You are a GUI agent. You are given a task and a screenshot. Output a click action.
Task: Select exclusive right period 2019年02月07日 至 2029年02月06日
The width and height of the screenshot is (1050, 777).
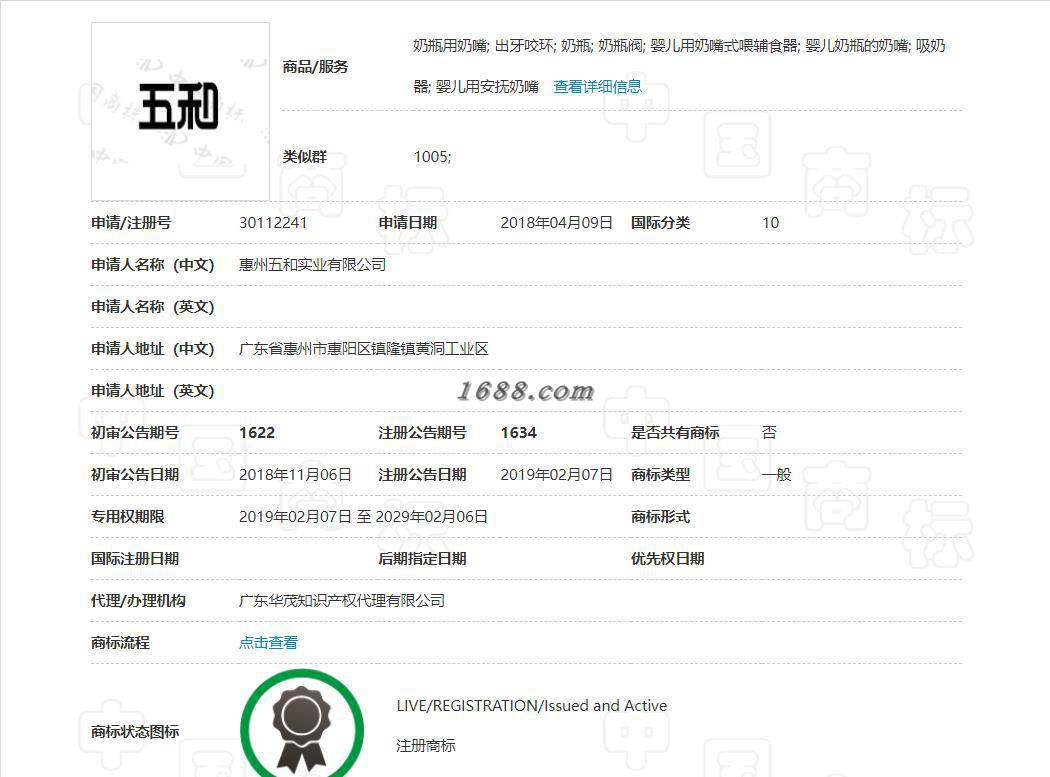click(x=363, y=517)
